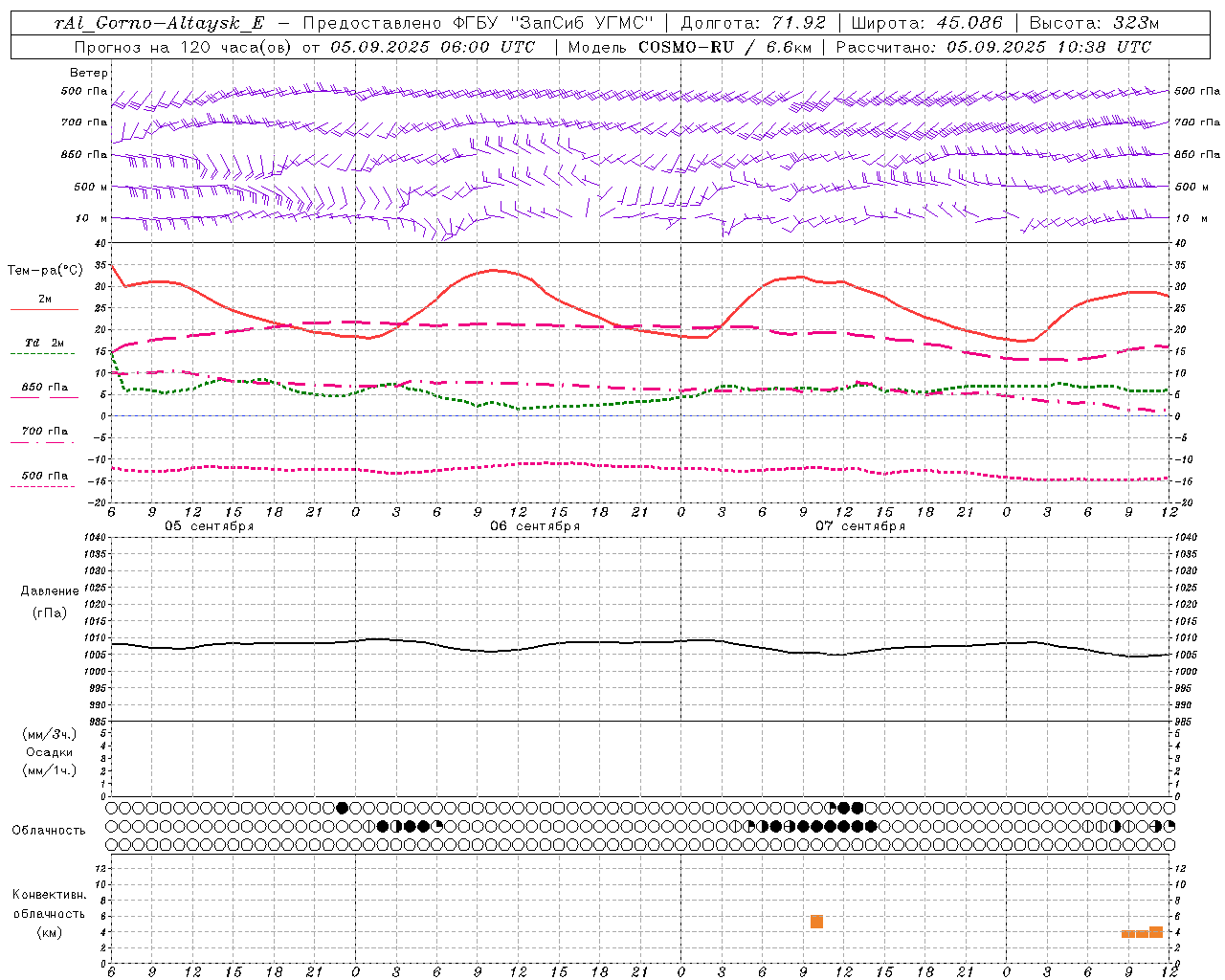Click the 700 гПа entry in temperature legend
1225x980 pixels.
coord(45,432)
